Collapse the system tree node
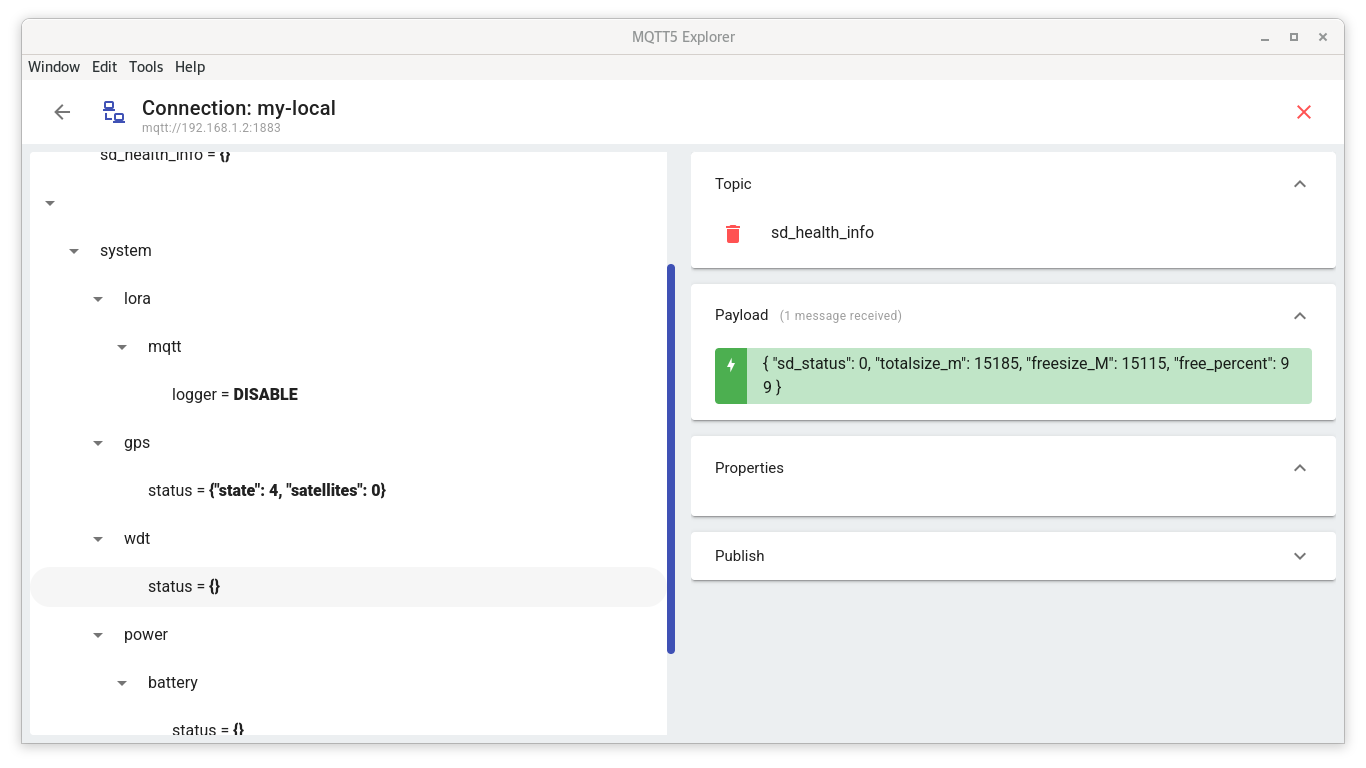Viewport: 1366px width, 768px height. pos(74,251)
